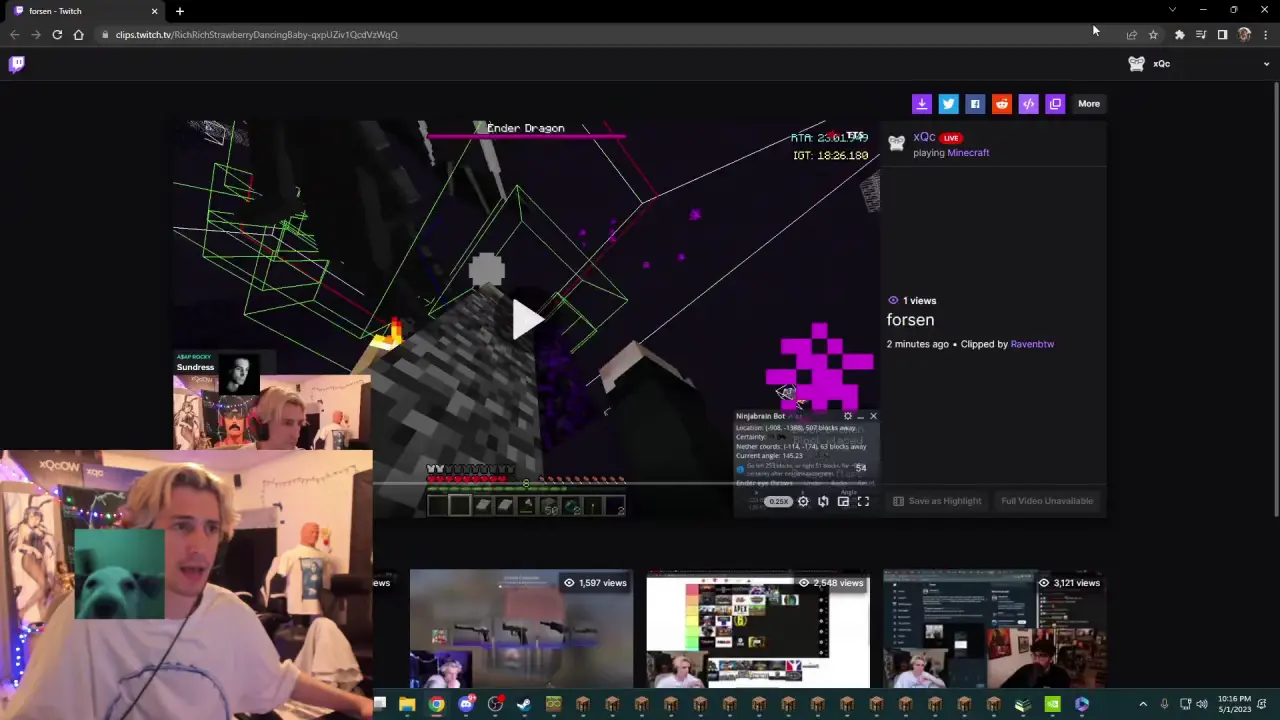Toggle the LIVE channel indicator badge
Viewport: 1280px width, 720px height.
pos(950,137)
